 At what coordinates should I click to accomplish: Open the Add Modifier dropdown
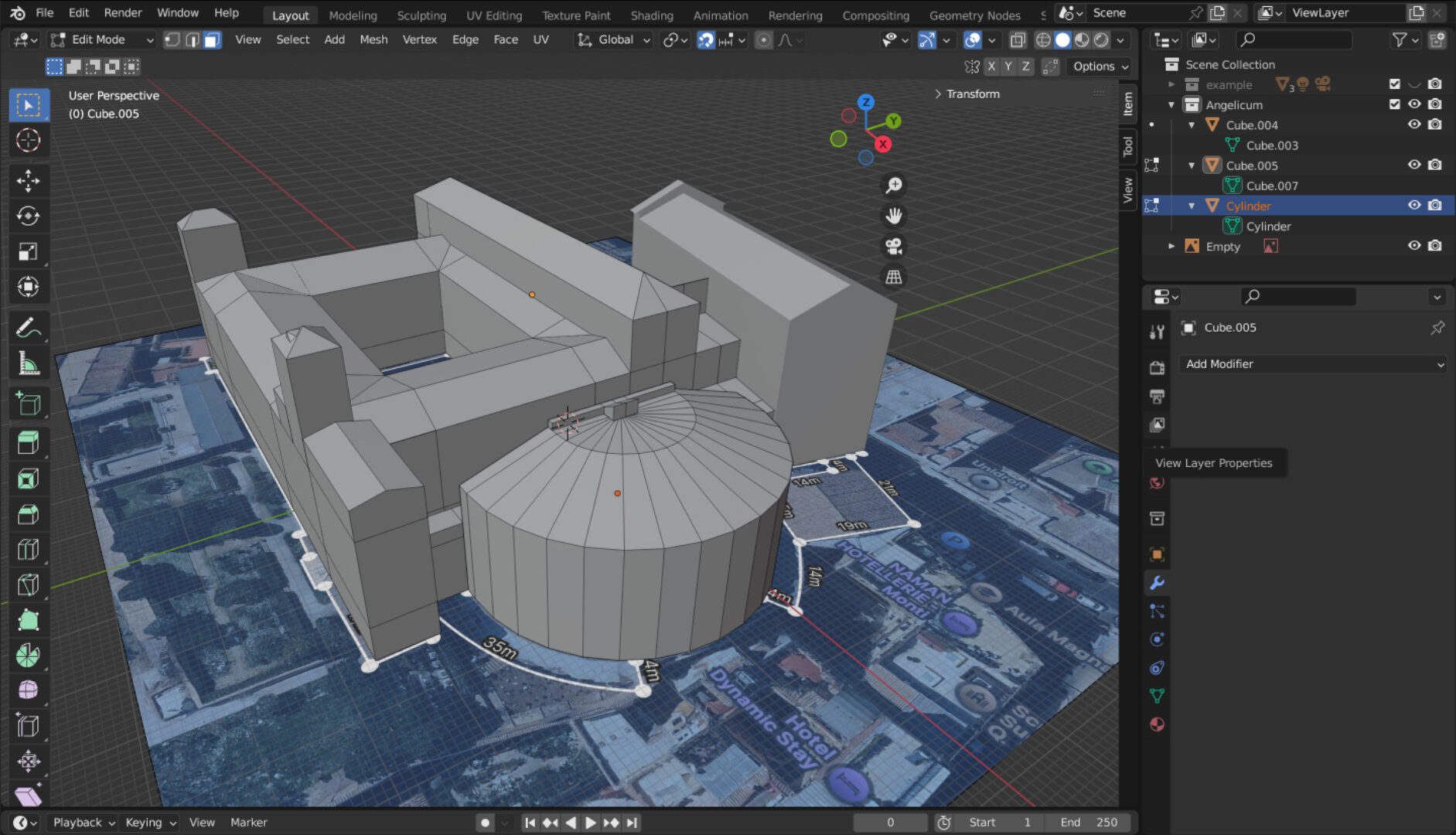1312,363
